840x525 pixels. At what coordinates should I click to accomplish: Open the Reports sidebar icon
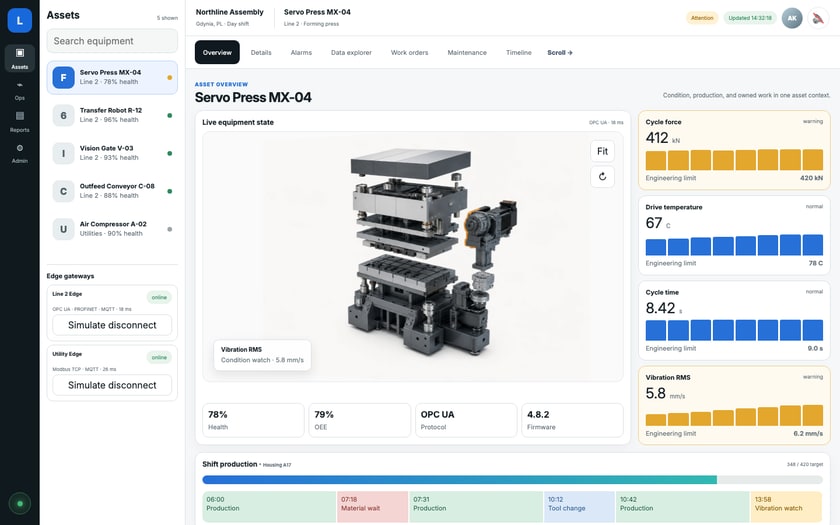[20, 122]
